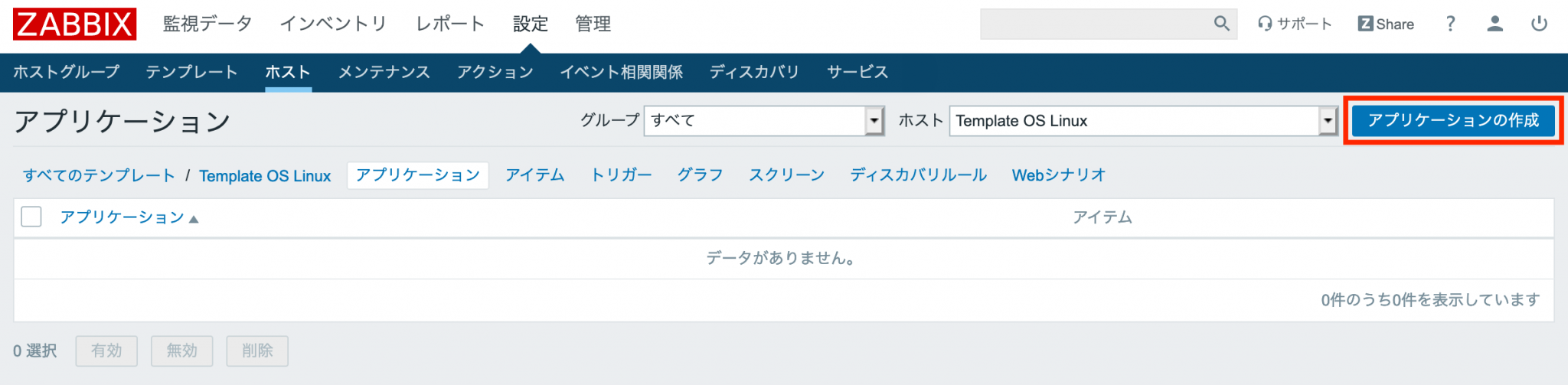Click the search magnifier icon
This screenshot has width=1568, height=385.
1221,24
